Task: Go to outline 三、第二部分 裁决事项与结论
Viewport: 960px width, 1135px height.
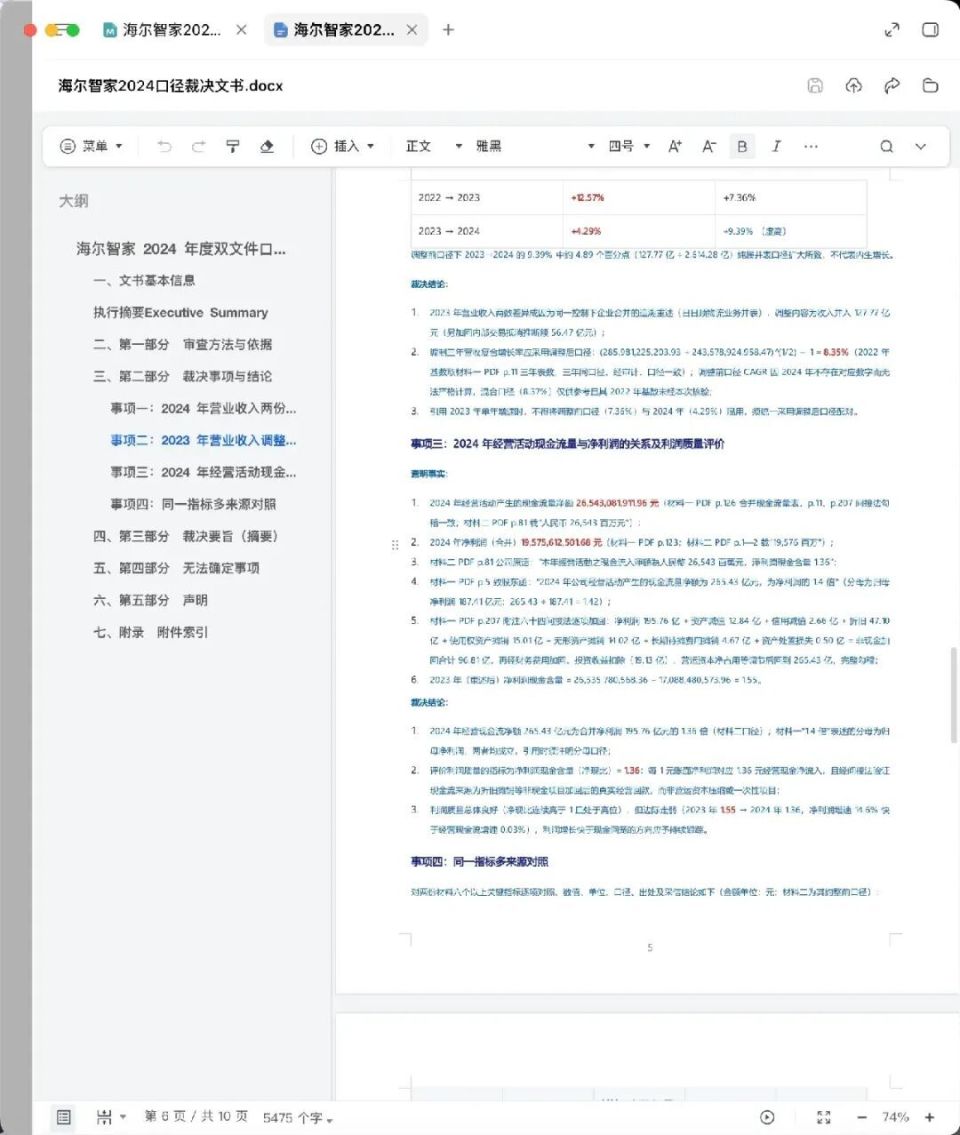Action: click(182, 376)
